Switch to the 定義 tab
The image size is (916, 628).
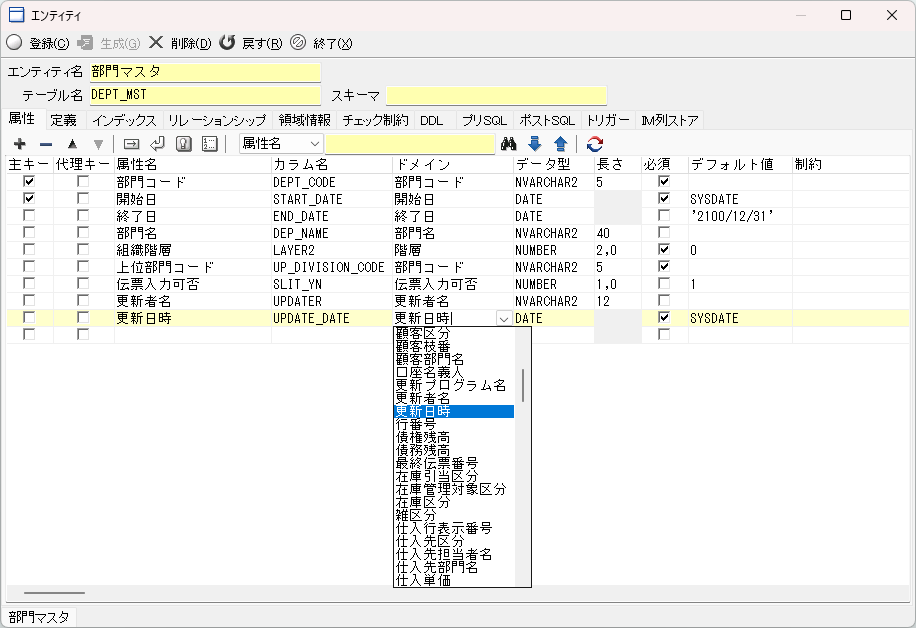(x=64, y=120)
